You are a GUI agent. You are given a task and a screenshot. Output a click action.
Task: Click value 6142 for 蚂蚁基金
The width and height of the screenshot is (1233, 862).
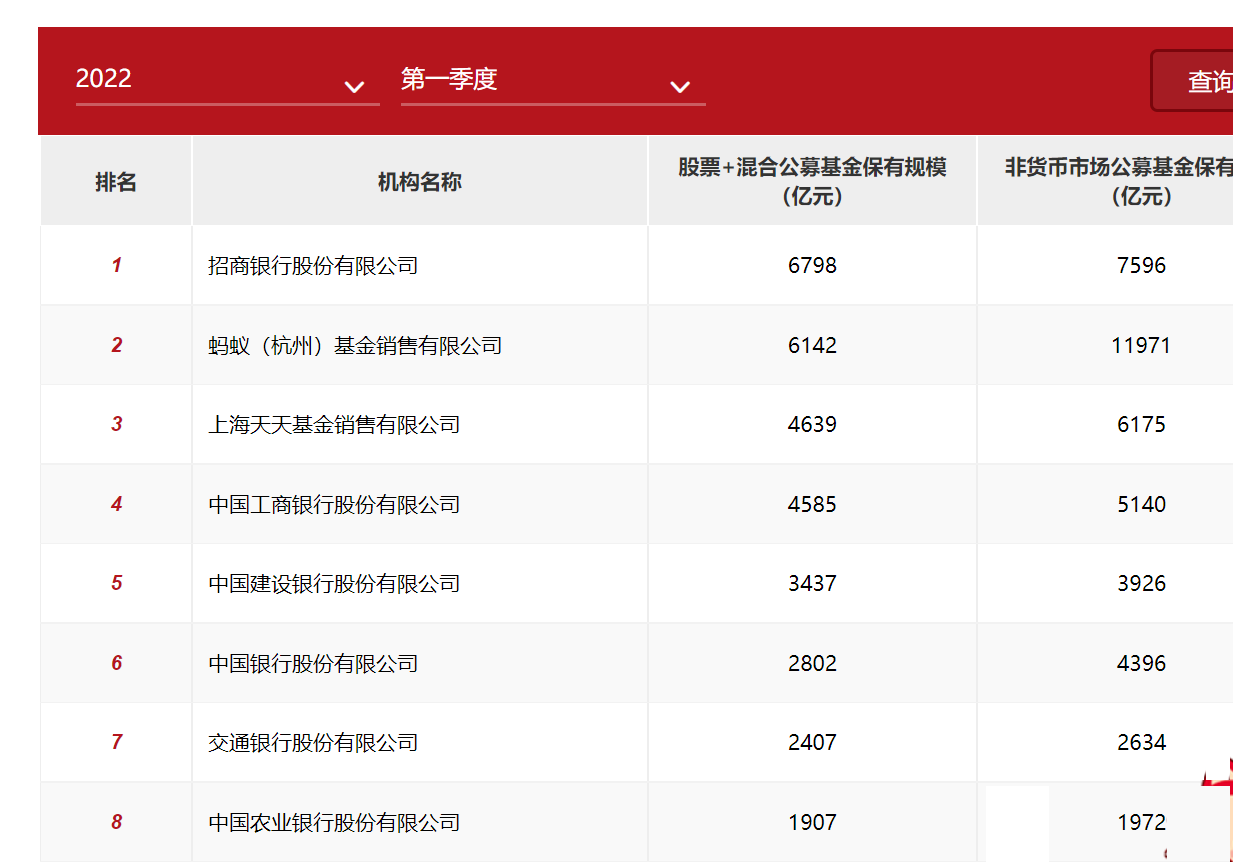tap(812, 346)
